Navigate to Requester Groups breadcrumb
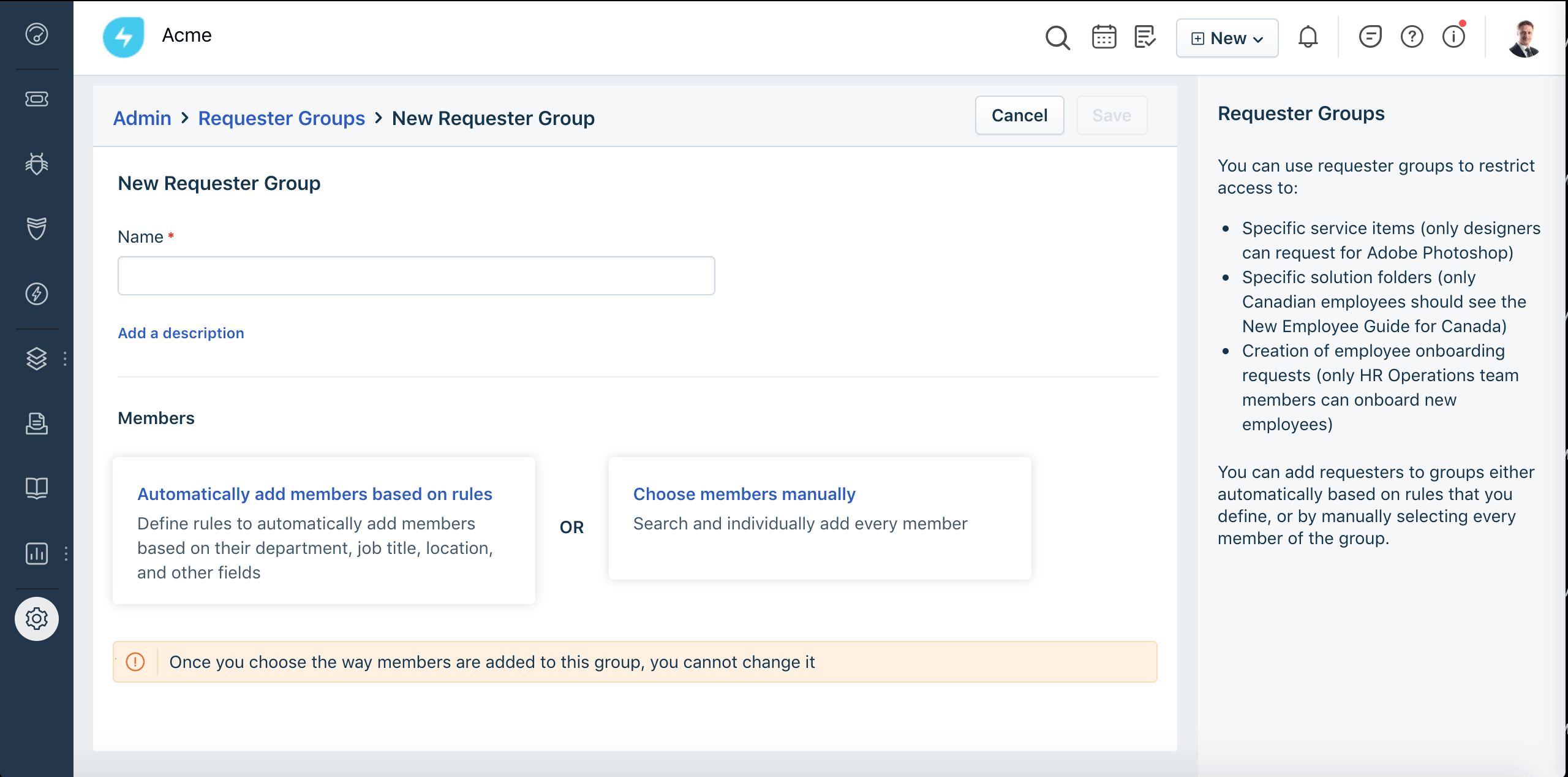Screen dimensions: 1568x777 point(281,118)
